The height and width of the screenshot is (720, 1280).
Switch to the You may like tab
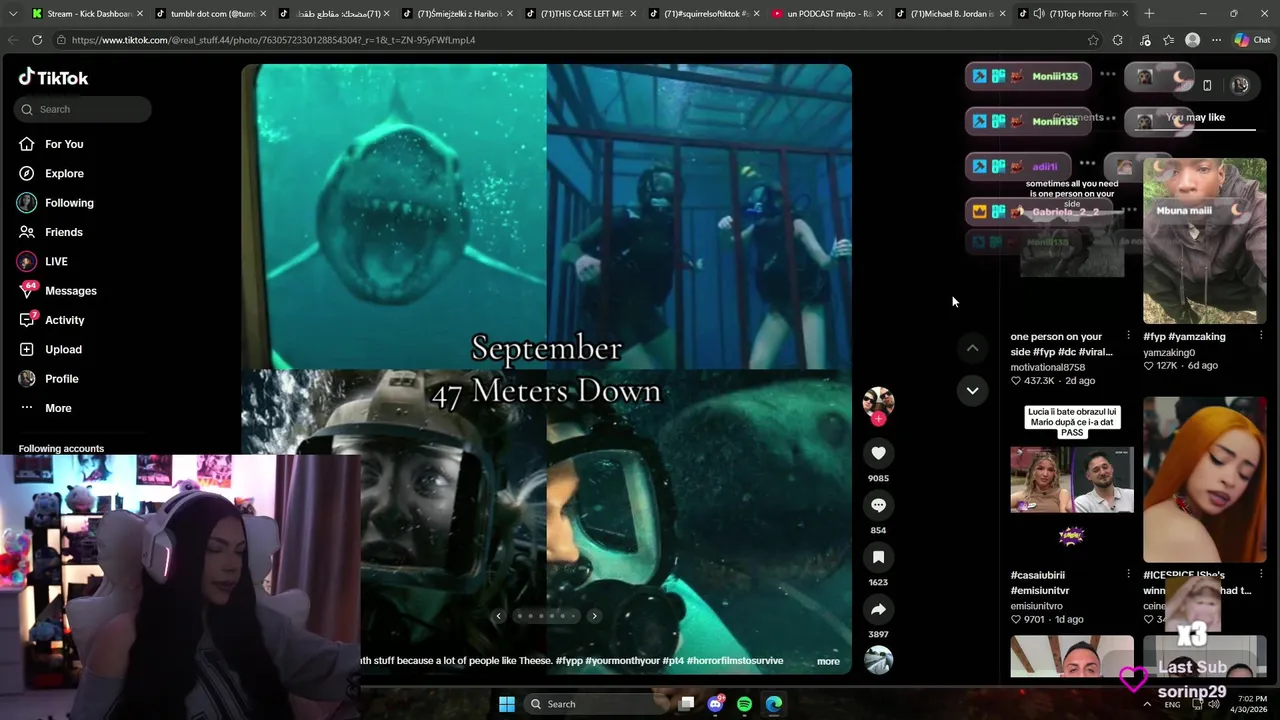[1195, 117]
